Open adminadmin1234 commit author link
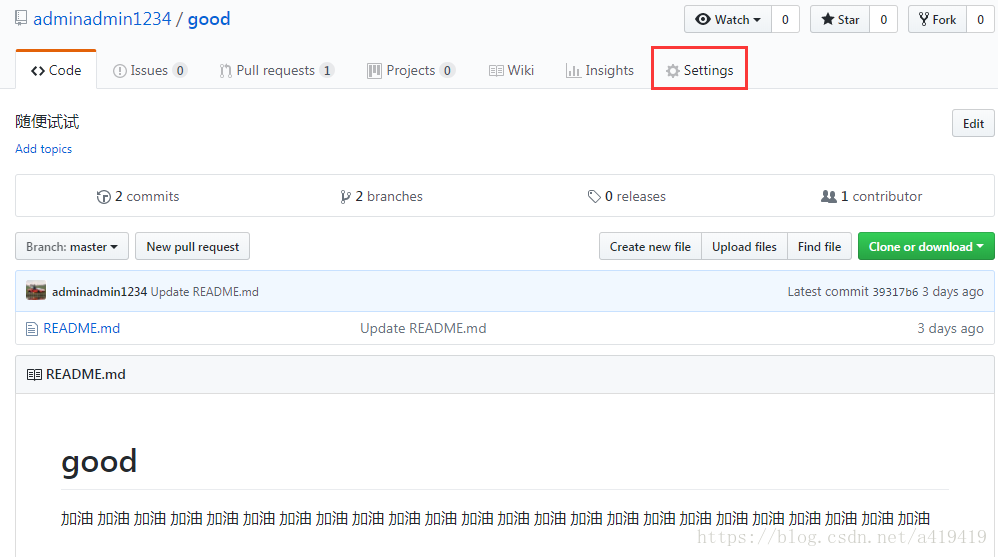This screenshot has height=557, width=998. tap(99, 292)
